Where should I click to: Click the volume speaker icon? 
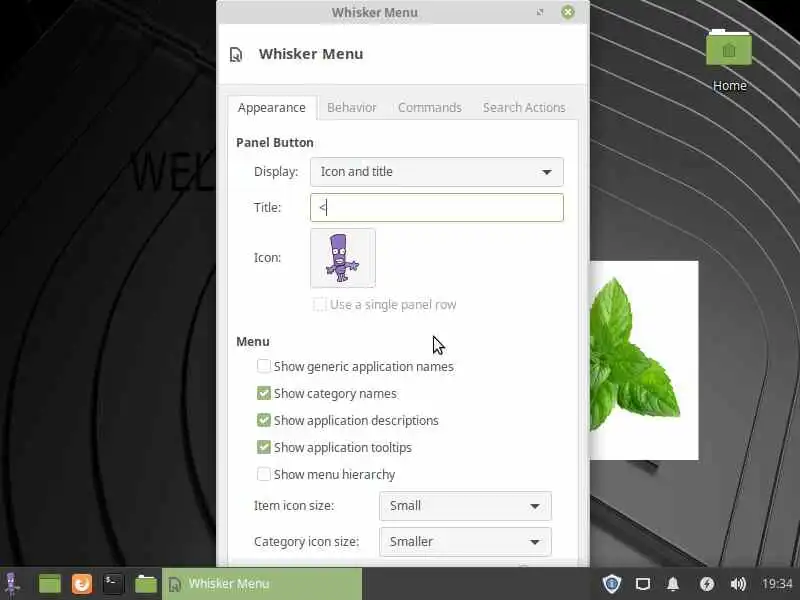[738, 584]
